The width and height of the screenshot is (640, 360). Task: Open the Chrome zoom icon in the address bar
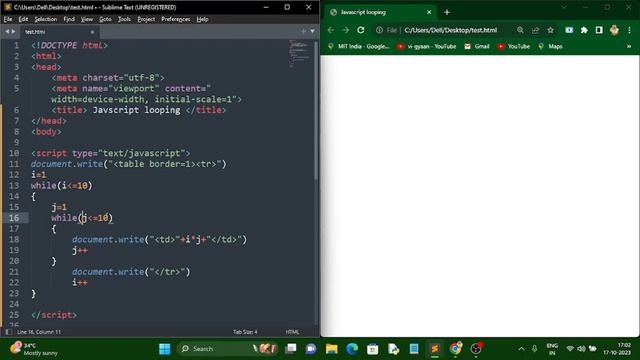pos(520,30)
